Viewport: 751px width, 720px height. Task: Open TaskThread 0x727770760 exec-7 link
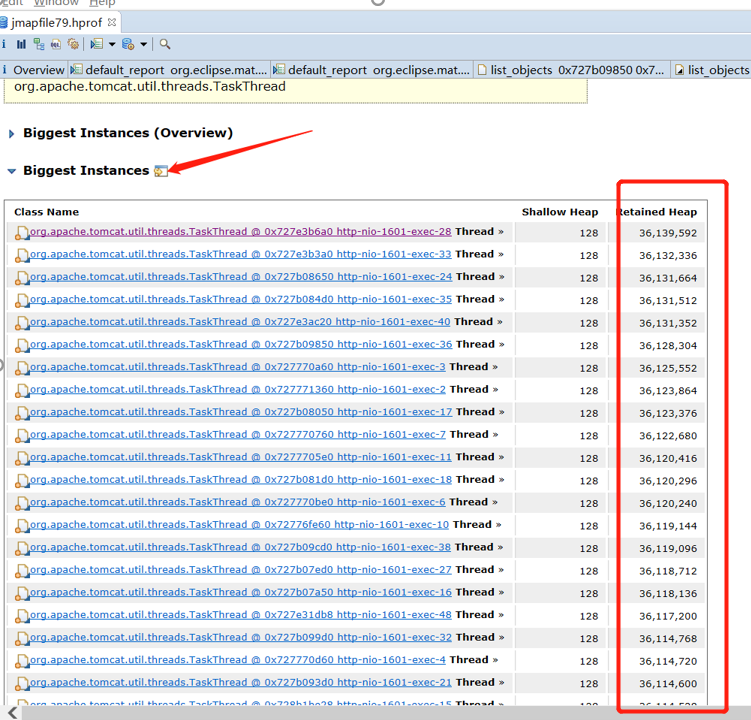click(x=238, y=434)
